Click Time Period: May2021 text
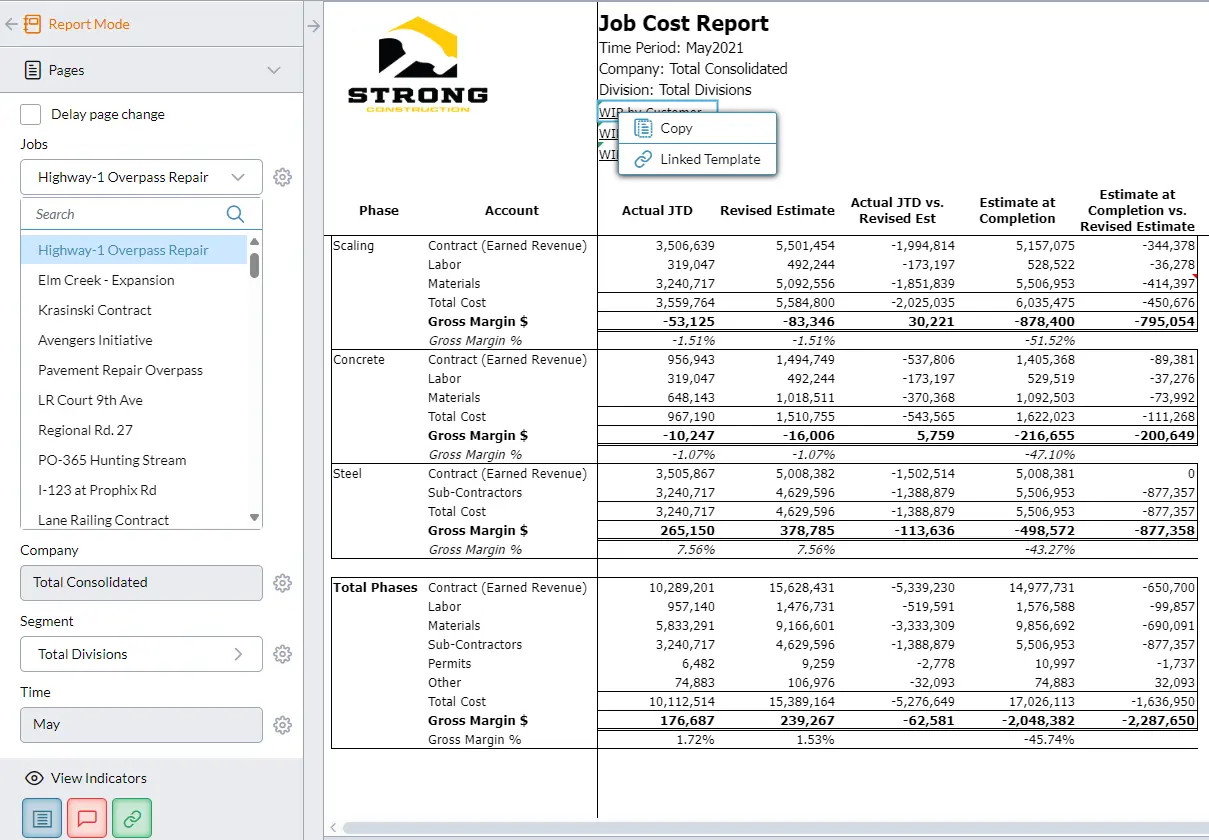 (x=671, y=47)
